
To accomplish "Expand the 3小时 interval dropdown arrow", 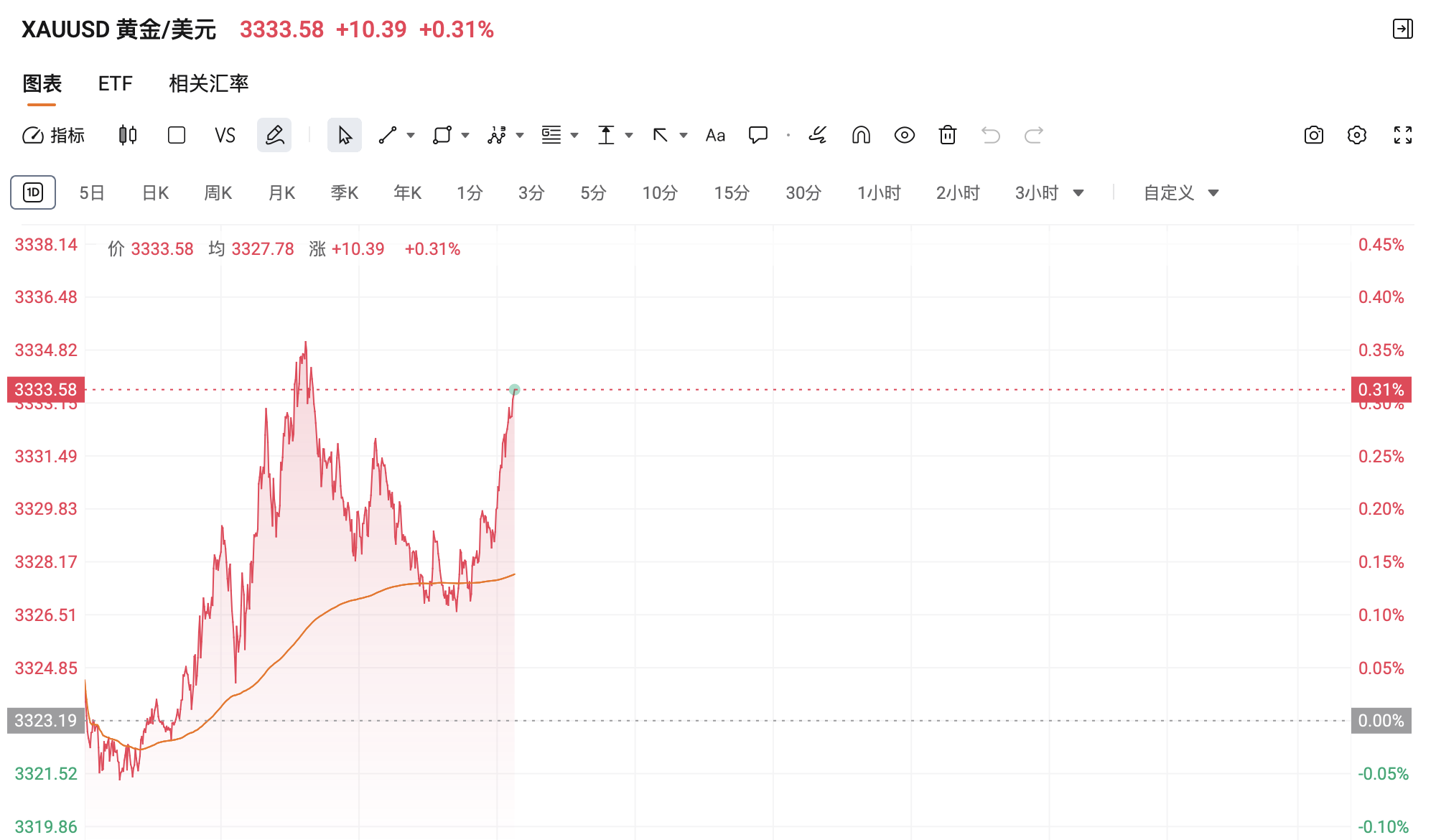I will (1078, 193).
